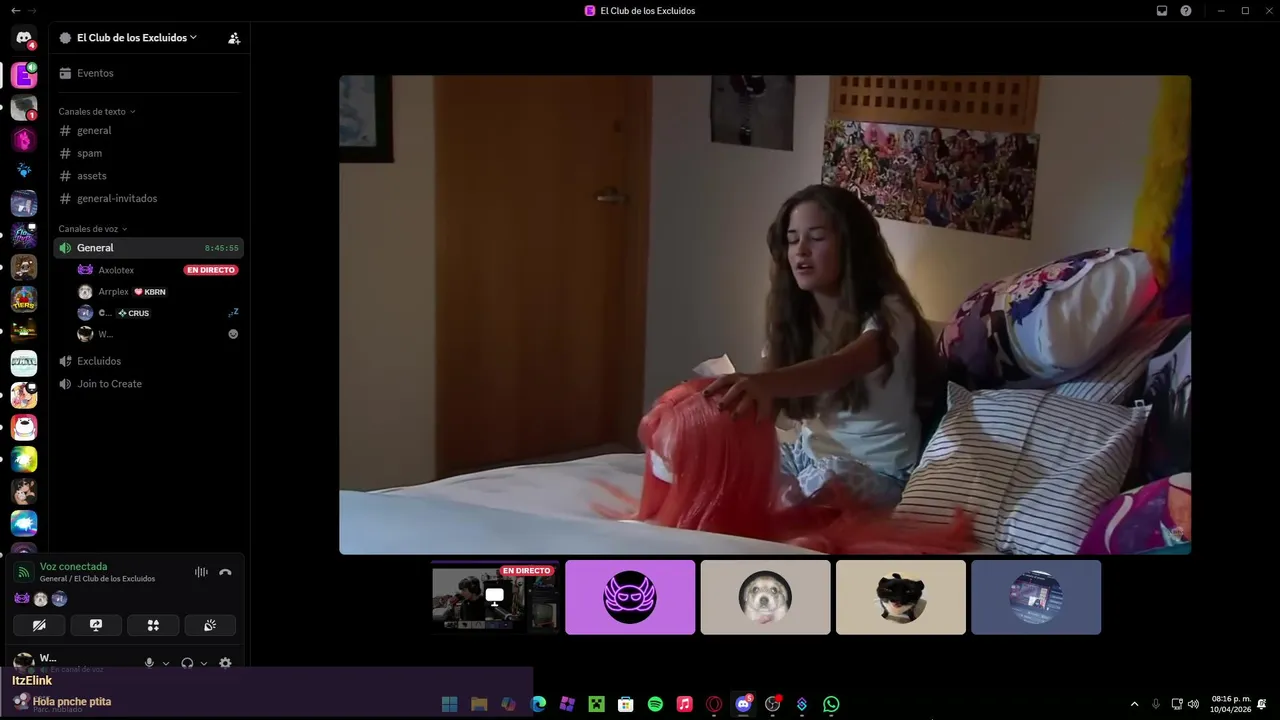
Task: Select the black-hat avatar participant tile
Action: (901, 597)
